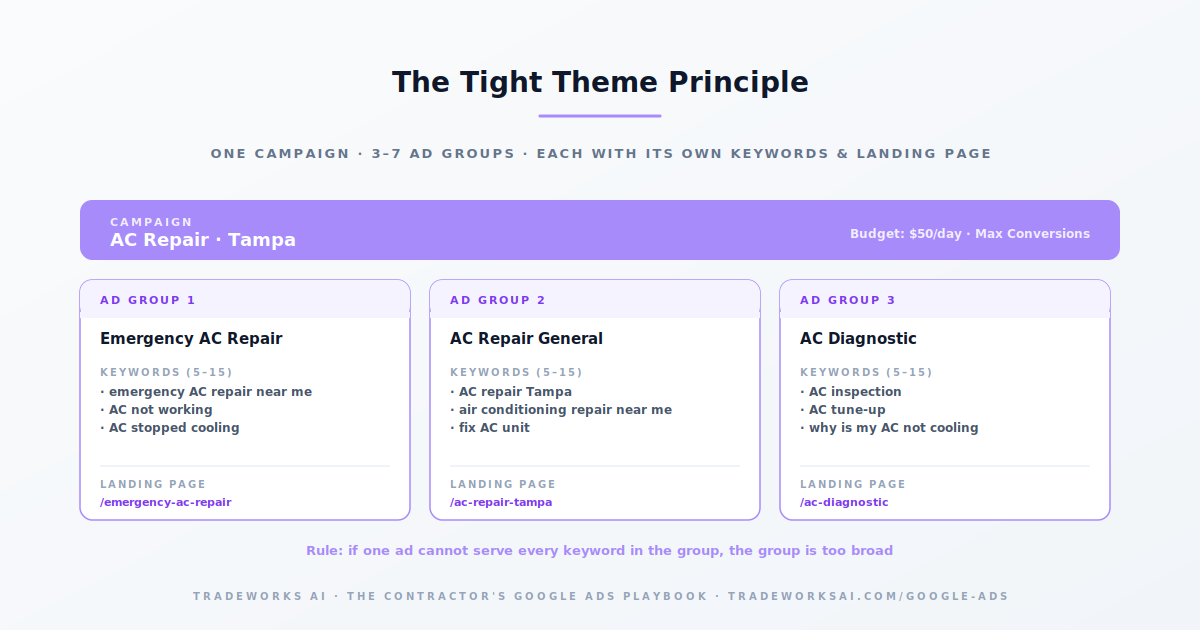Click The Tight Theme Principle heading
This screenshot has height=630, width=1200.
point(600,82)
